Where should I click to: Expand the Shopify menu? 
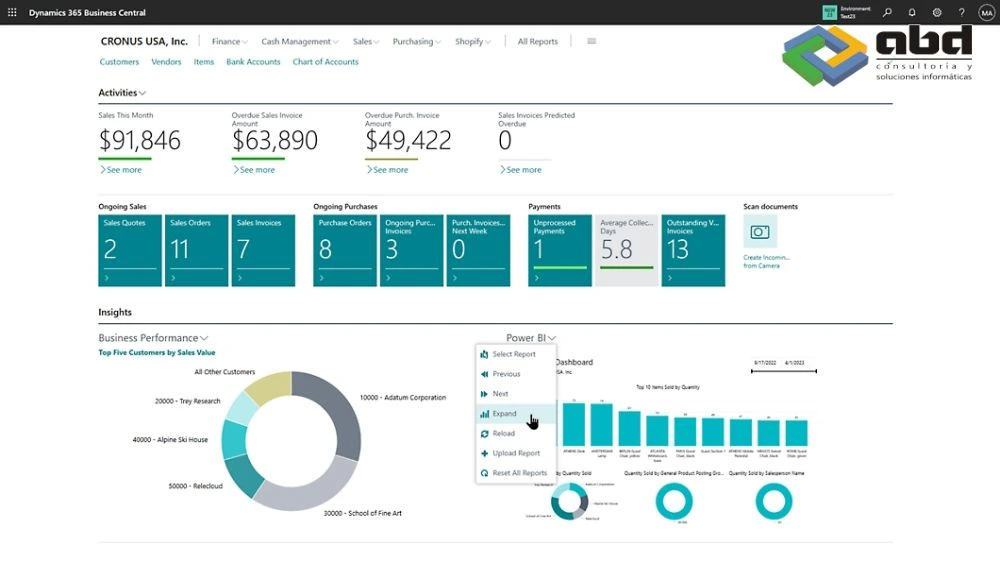click(473, 41)
